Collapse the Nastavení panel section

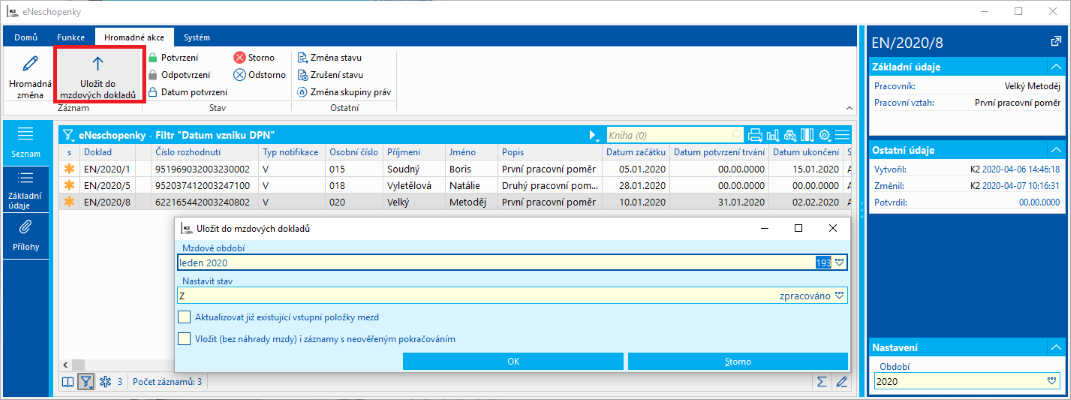(x=1055, y=347)
